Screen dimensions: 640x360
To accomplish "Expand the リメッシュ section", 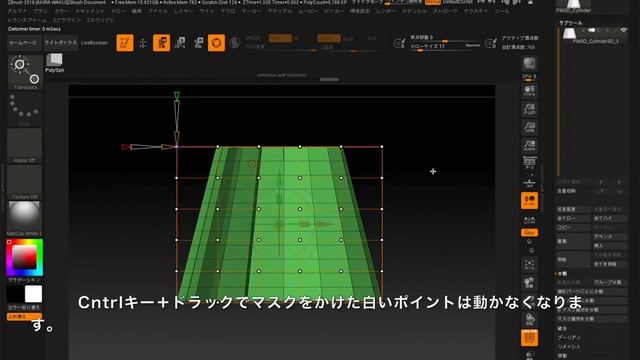I will pos(569,347).
